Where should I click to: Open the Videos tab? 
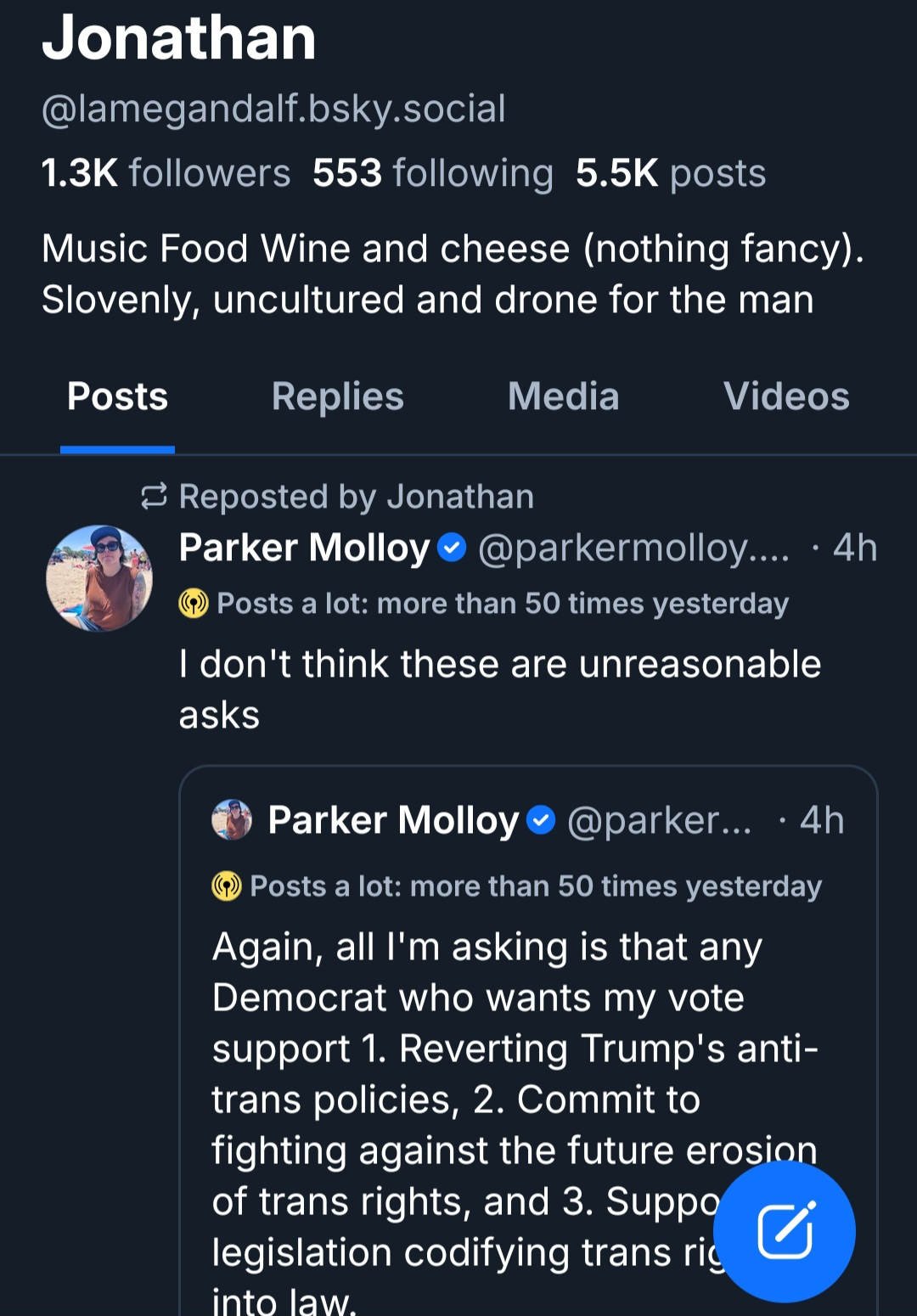pyautogui.click(x=785, y=396)
